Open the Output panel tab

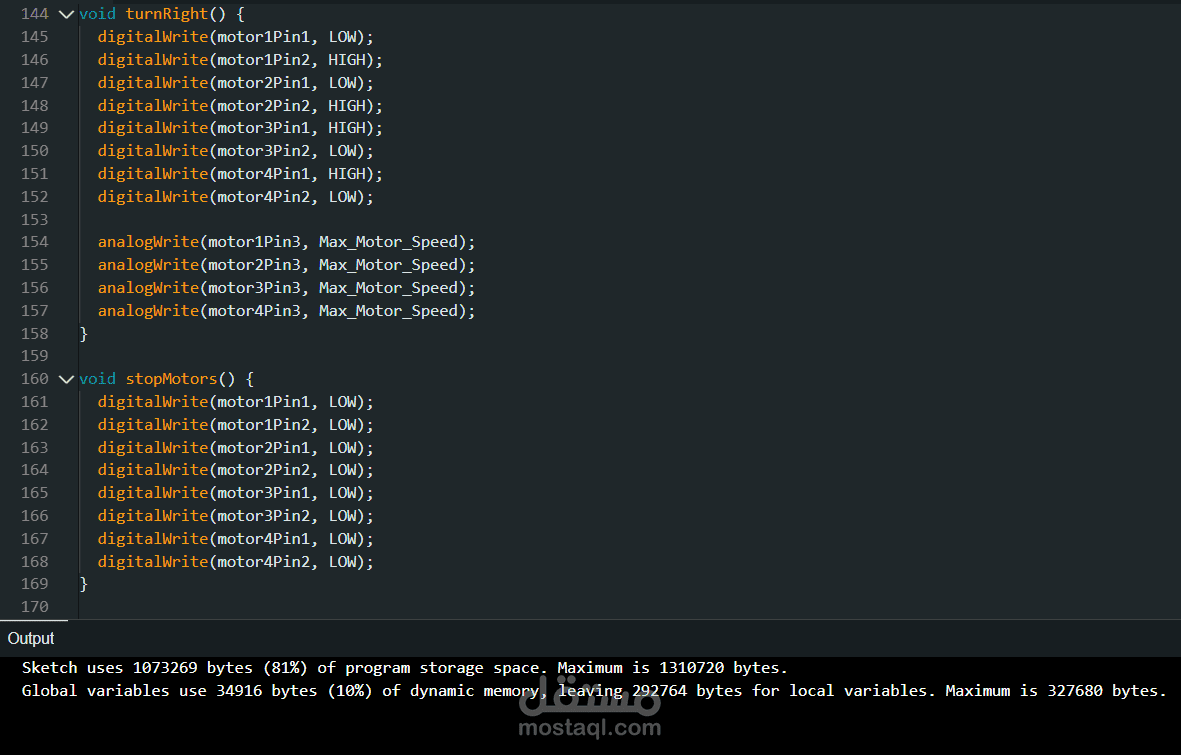(x=31, y=638)
